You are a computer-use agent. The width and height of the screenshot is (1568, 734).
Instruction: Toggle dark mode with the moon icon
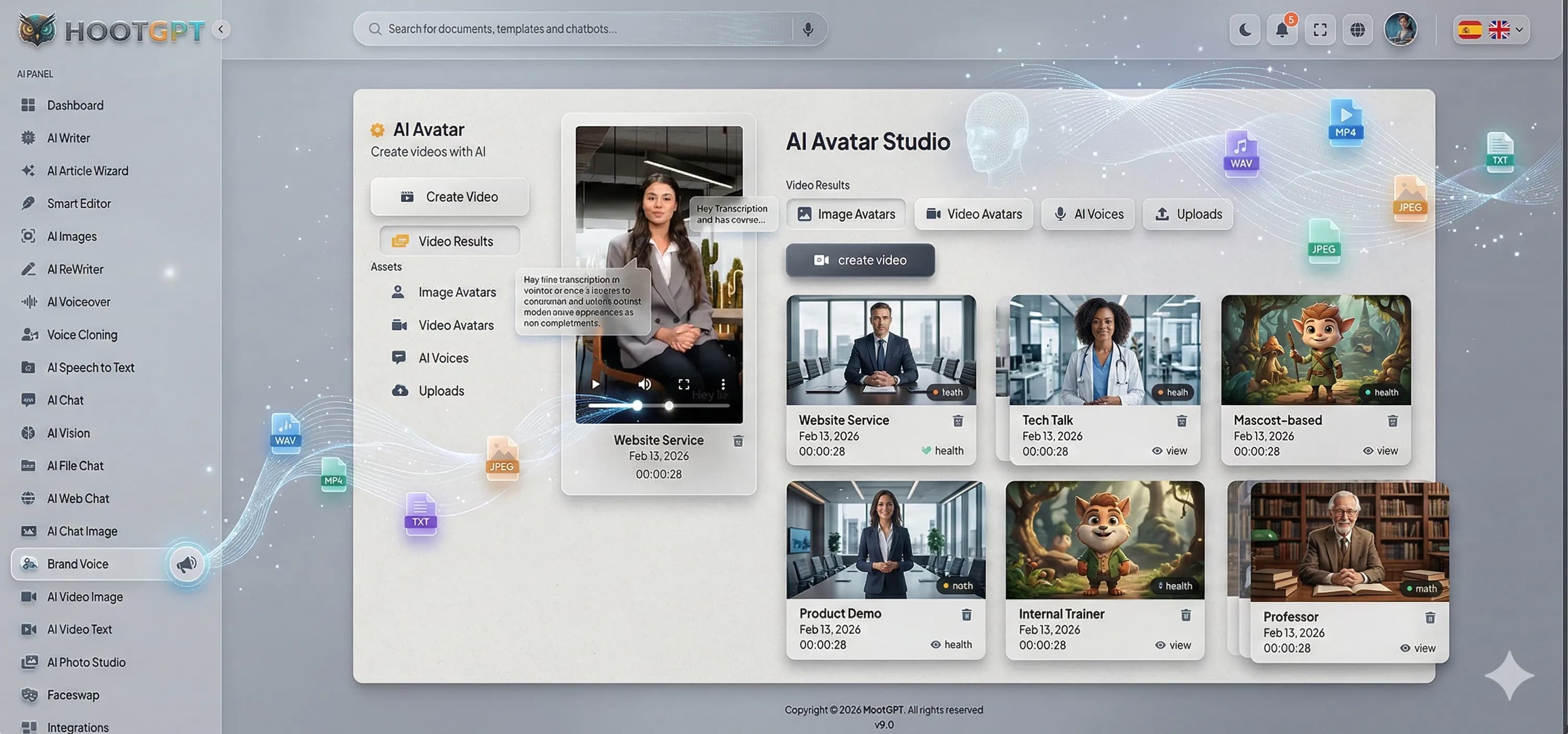click(x=1244, y=29)
